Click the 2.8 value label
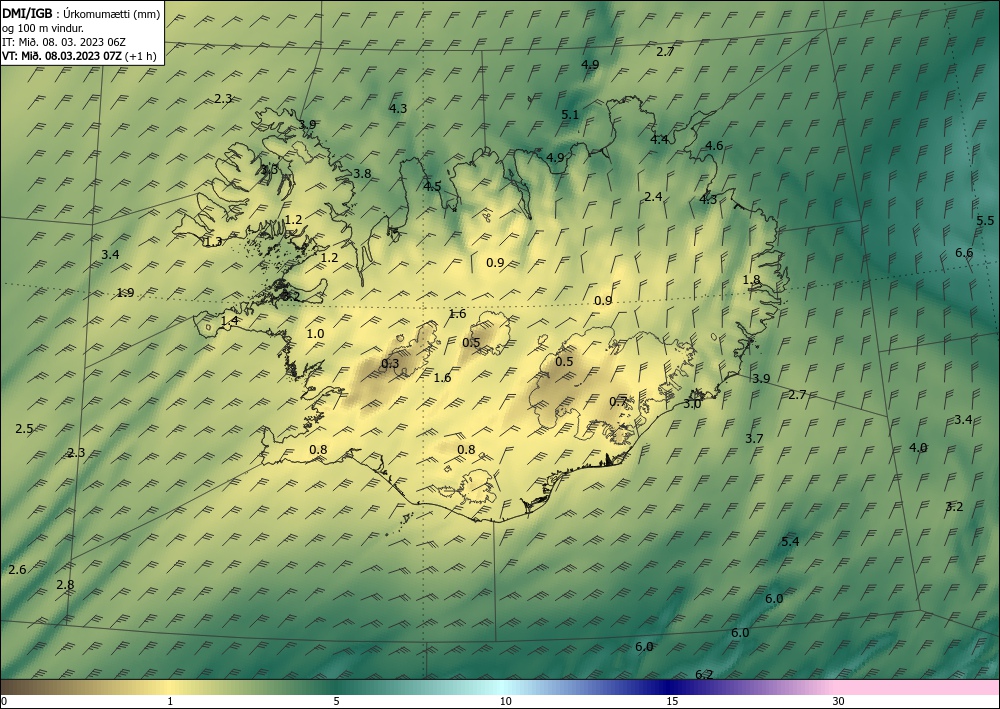Image resolution: width=1000 pixels, height=709 pixels. tap(65, 584)
